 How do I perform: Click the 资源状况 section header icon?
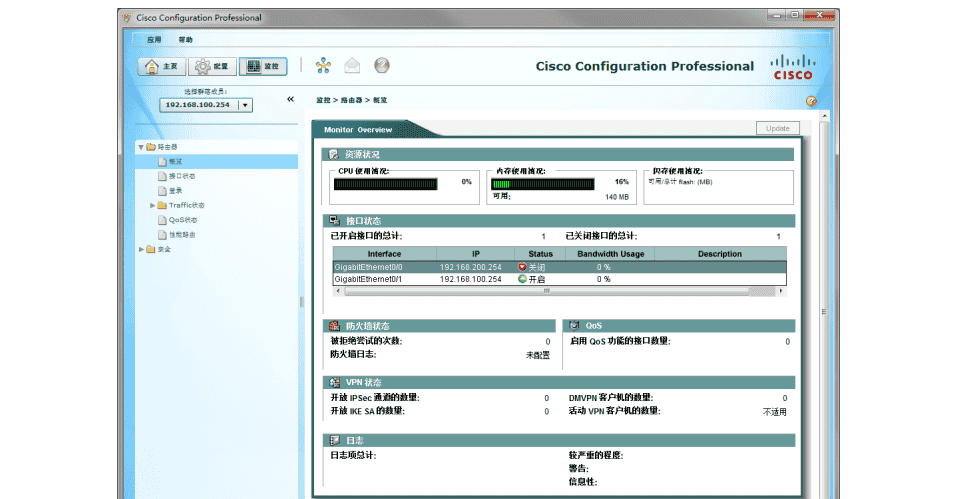pyautogui.click(x=334, y=154)
